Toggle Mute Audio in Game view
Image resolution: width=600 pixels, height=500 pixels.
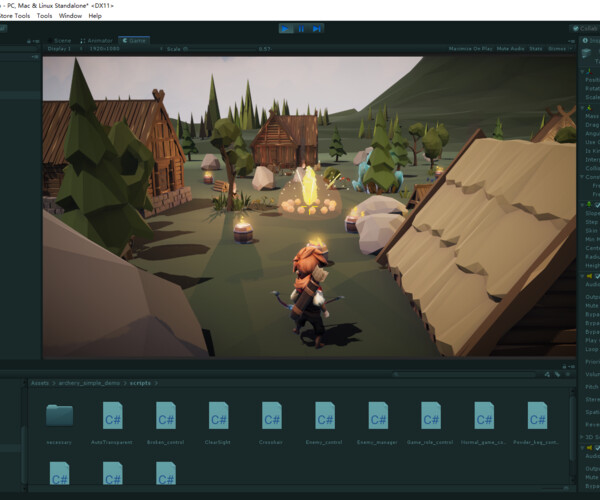(510, 49)
